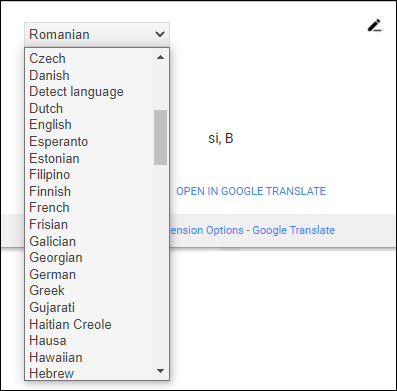Pick Hebrew at the list bottom
Image resolution: width=397 pixels, height=391 pixels.
(88, 373)
